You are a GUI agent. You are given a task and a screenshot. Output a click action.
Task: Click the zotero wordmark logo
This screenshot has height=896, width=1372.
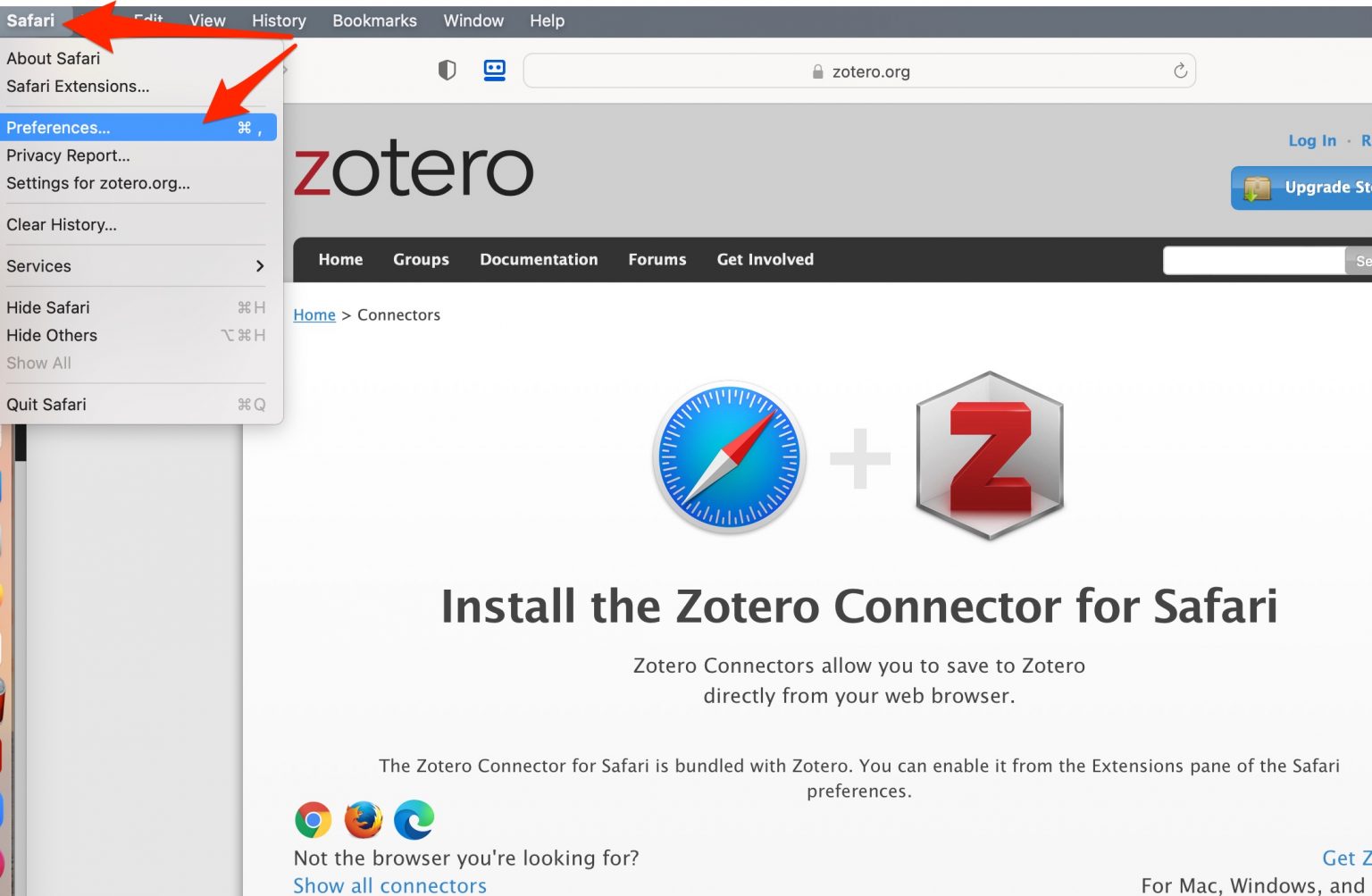(x=414, y=169)
